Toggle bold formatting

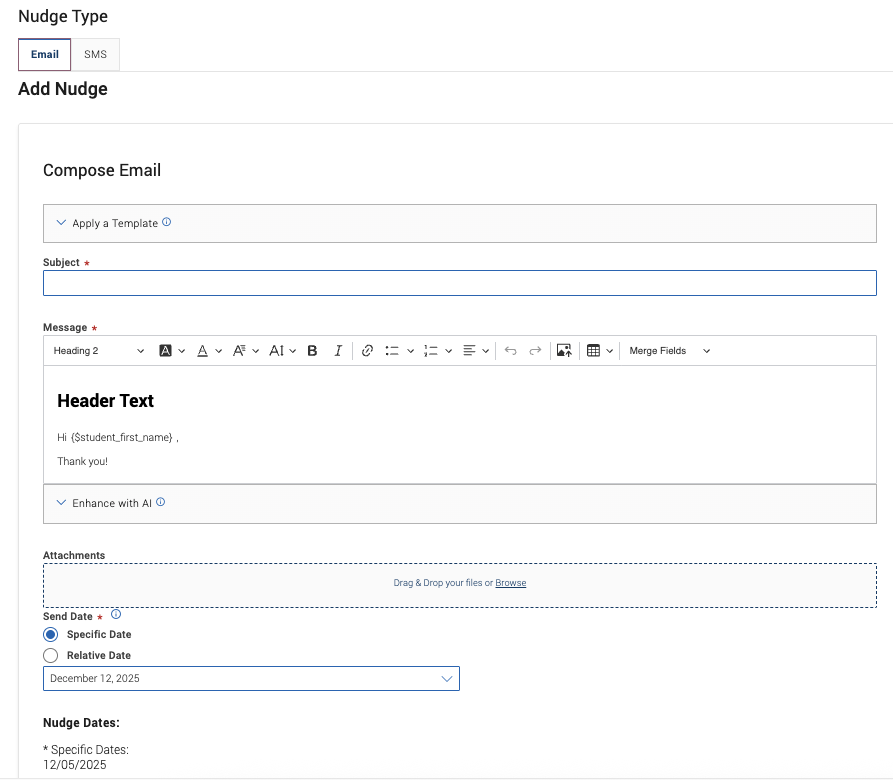312,351
